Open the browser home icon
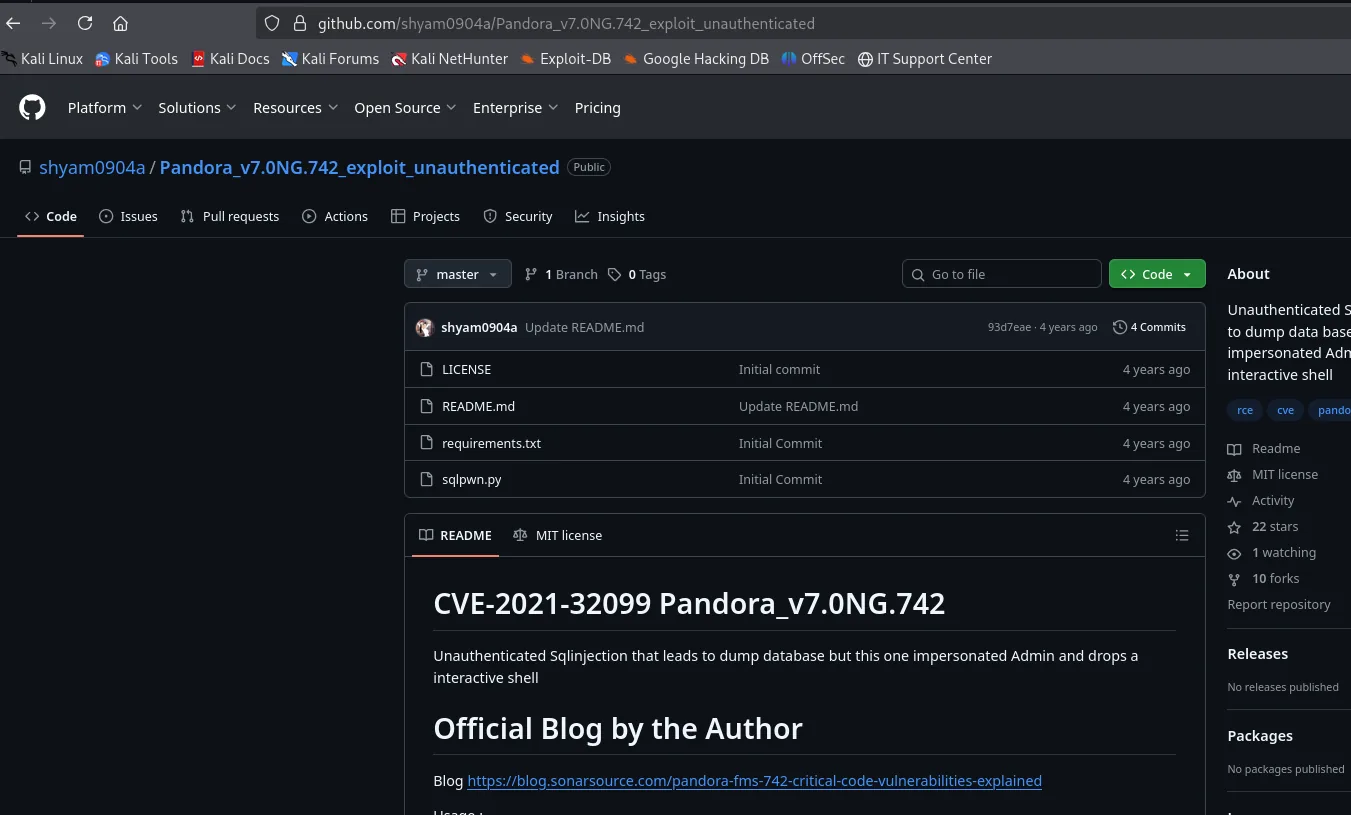Viewport: 1351px width, 815px height. click(x=120, y=23)
